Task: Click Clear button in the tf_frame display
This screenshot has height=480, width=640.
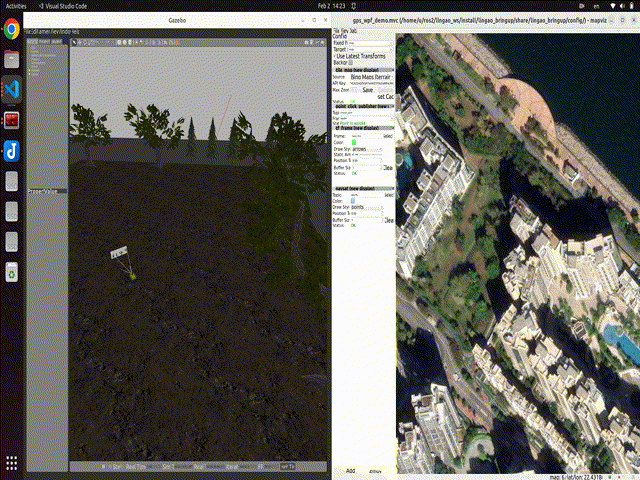Action: [388, 168]
